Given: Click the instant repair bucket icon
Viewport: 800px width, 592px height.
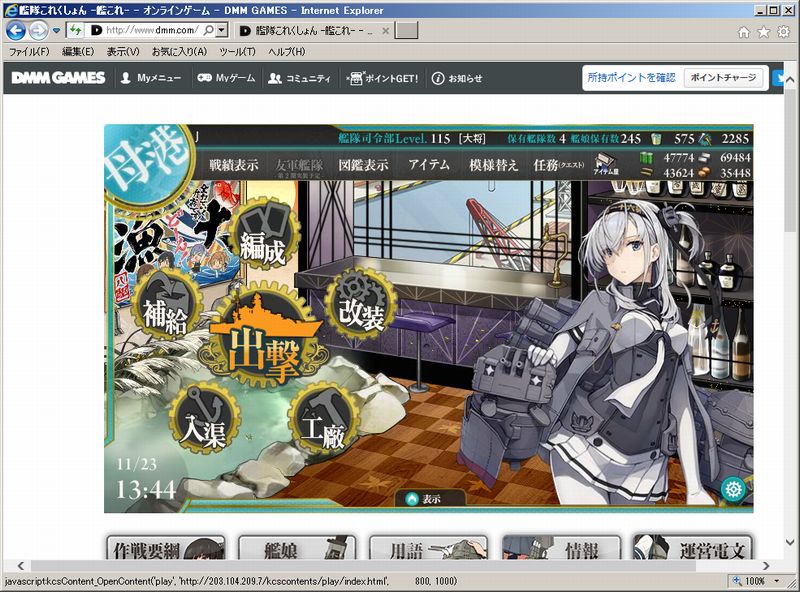Looking at the screenshot, I should coord(656,139).
